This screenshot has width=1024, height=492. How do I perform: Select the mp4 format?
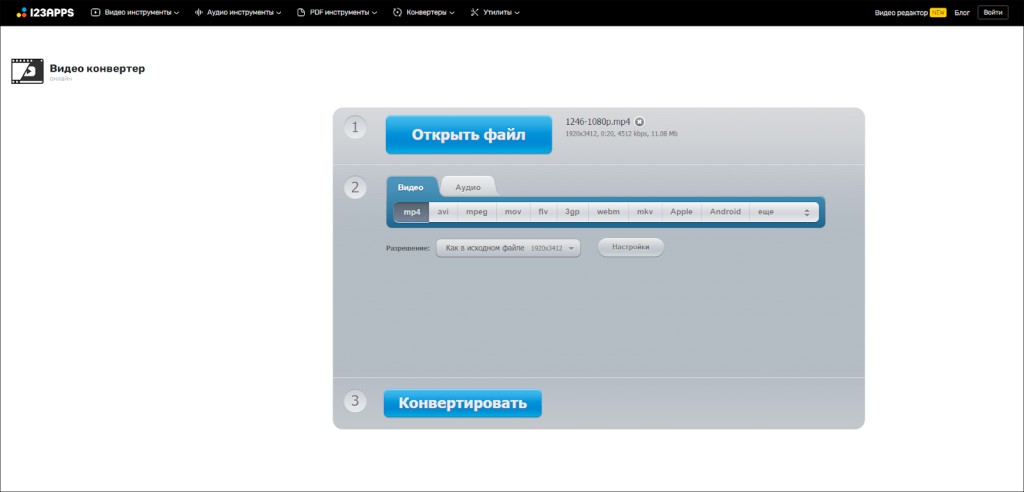[411, 212]
